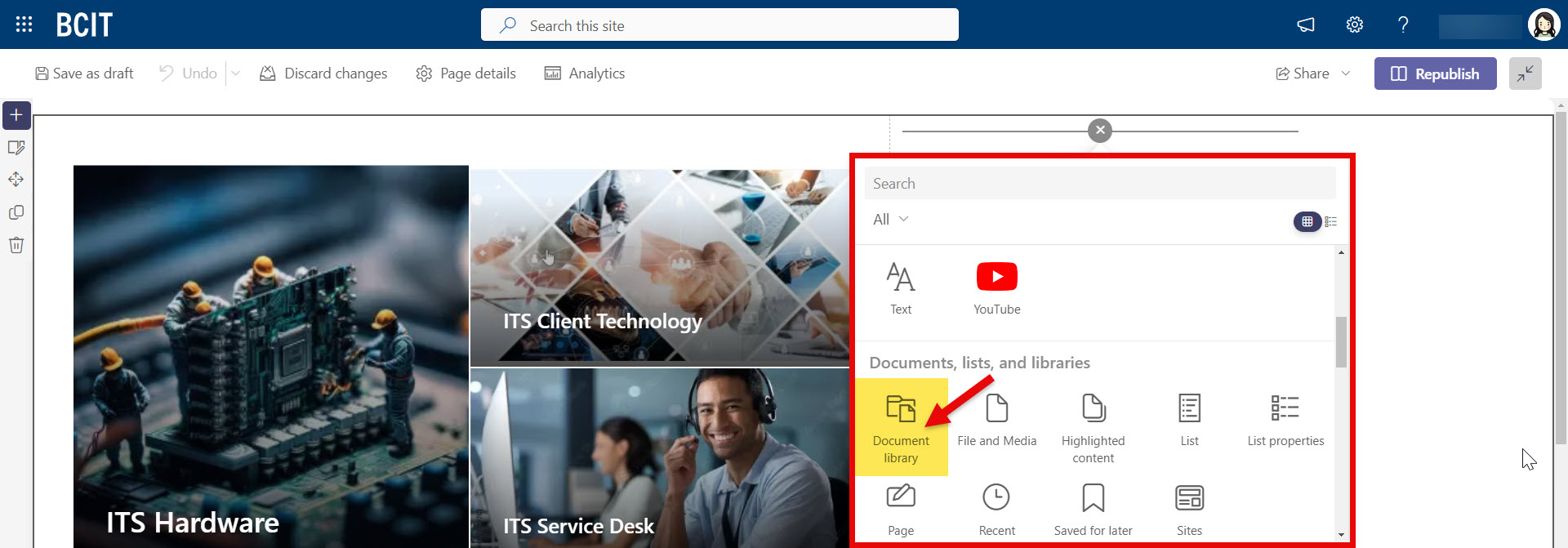Click Discard changes
The width and height of the screenshot is (1568, 548).
click(x=323, y=74)
